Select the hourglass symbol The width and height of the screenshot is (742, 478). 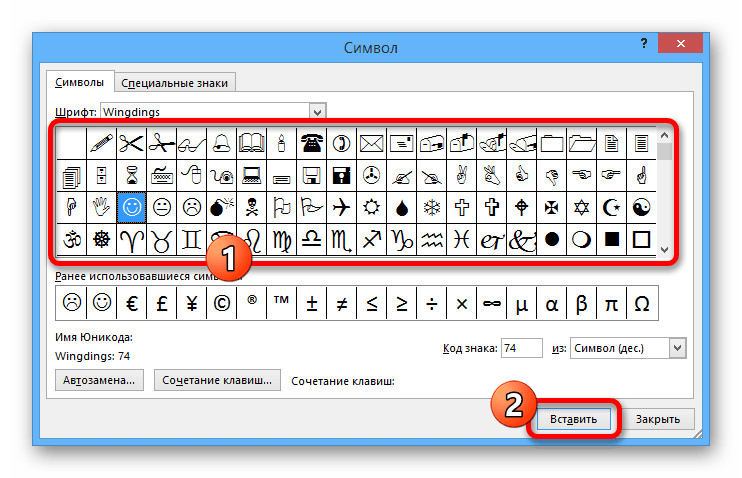(x=131, y=176)
